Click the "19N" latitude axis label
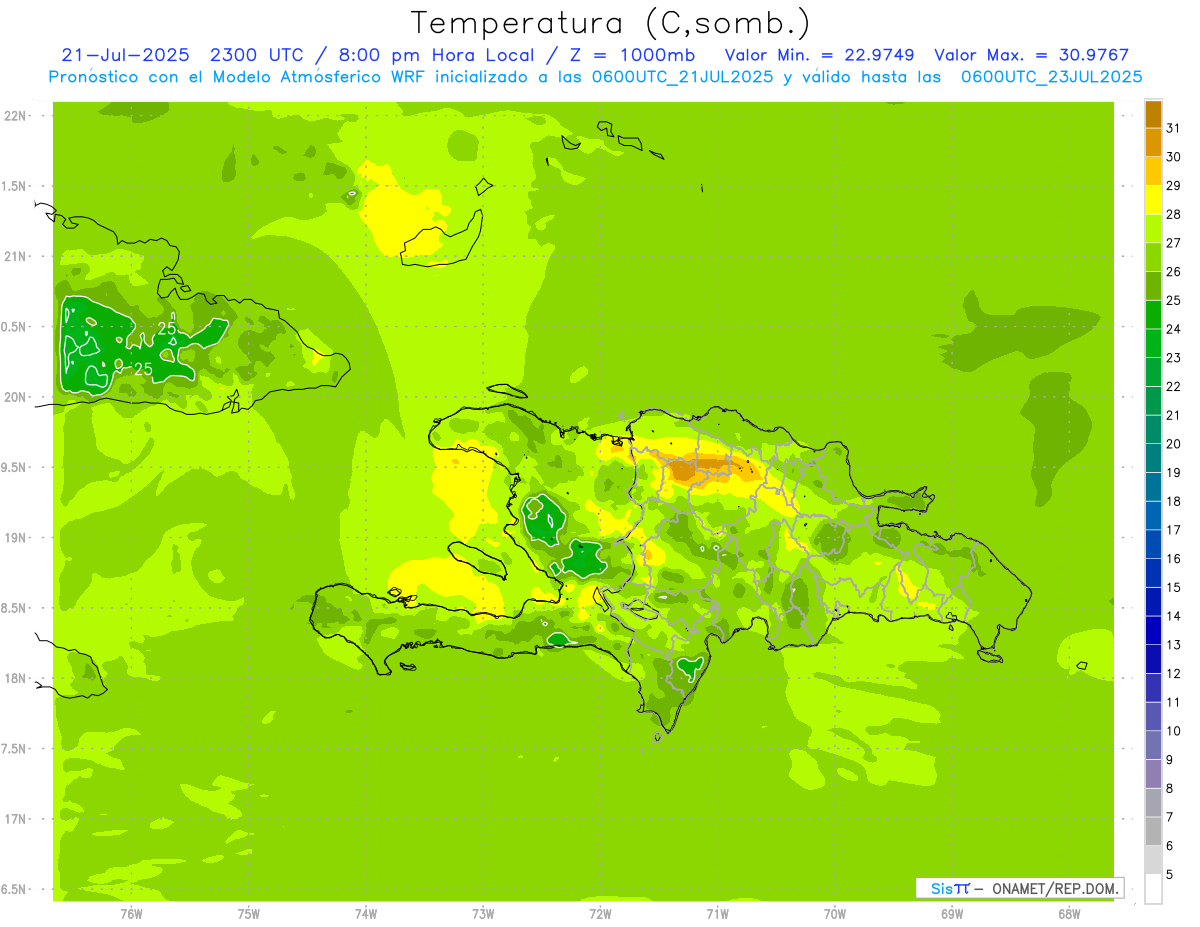The height and width of the screenshot is (927, 1200). [15, 538]
